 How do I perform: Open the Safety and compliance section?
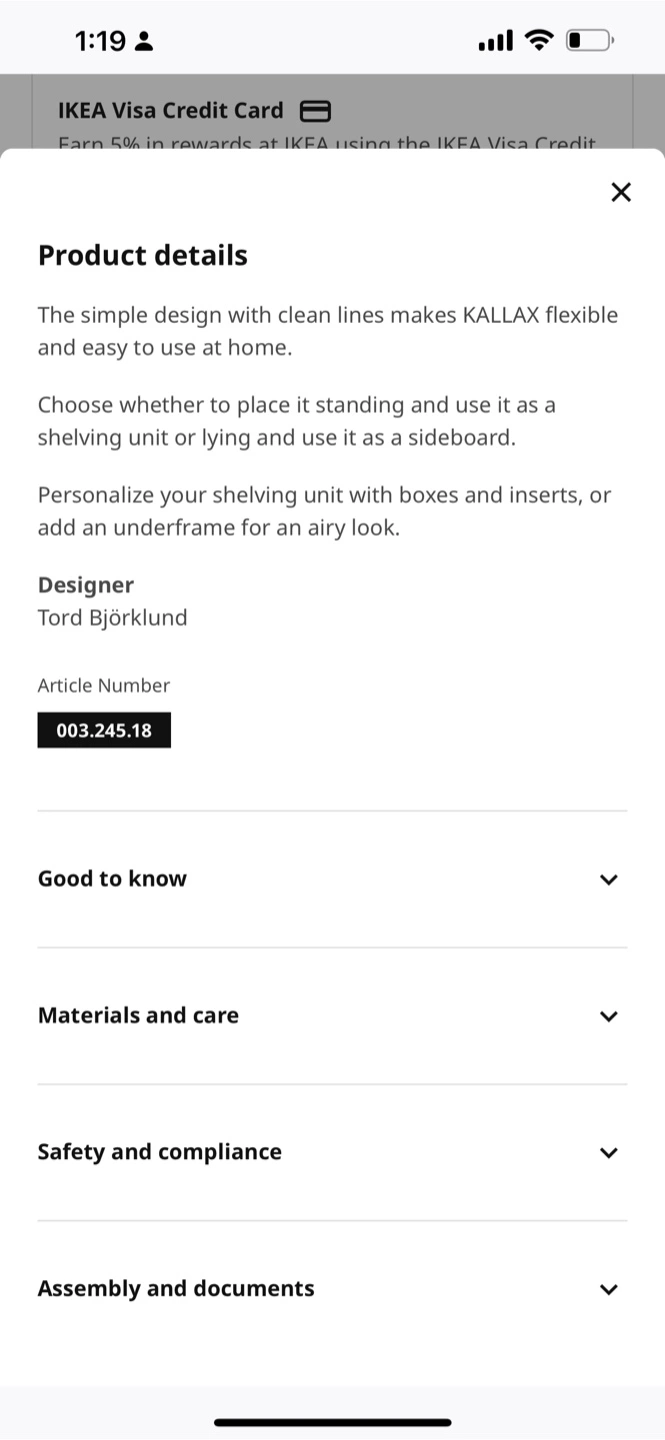[x=332, y=1152]
